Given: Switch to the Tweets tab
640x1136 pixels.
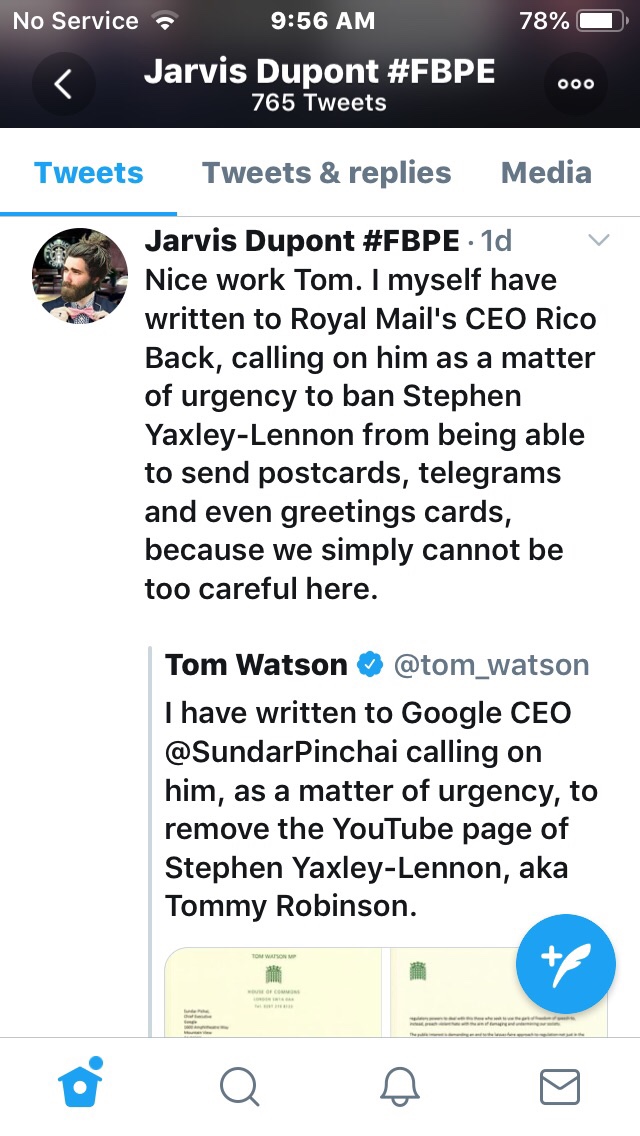Looking at the screenshot, I should 89,173.
